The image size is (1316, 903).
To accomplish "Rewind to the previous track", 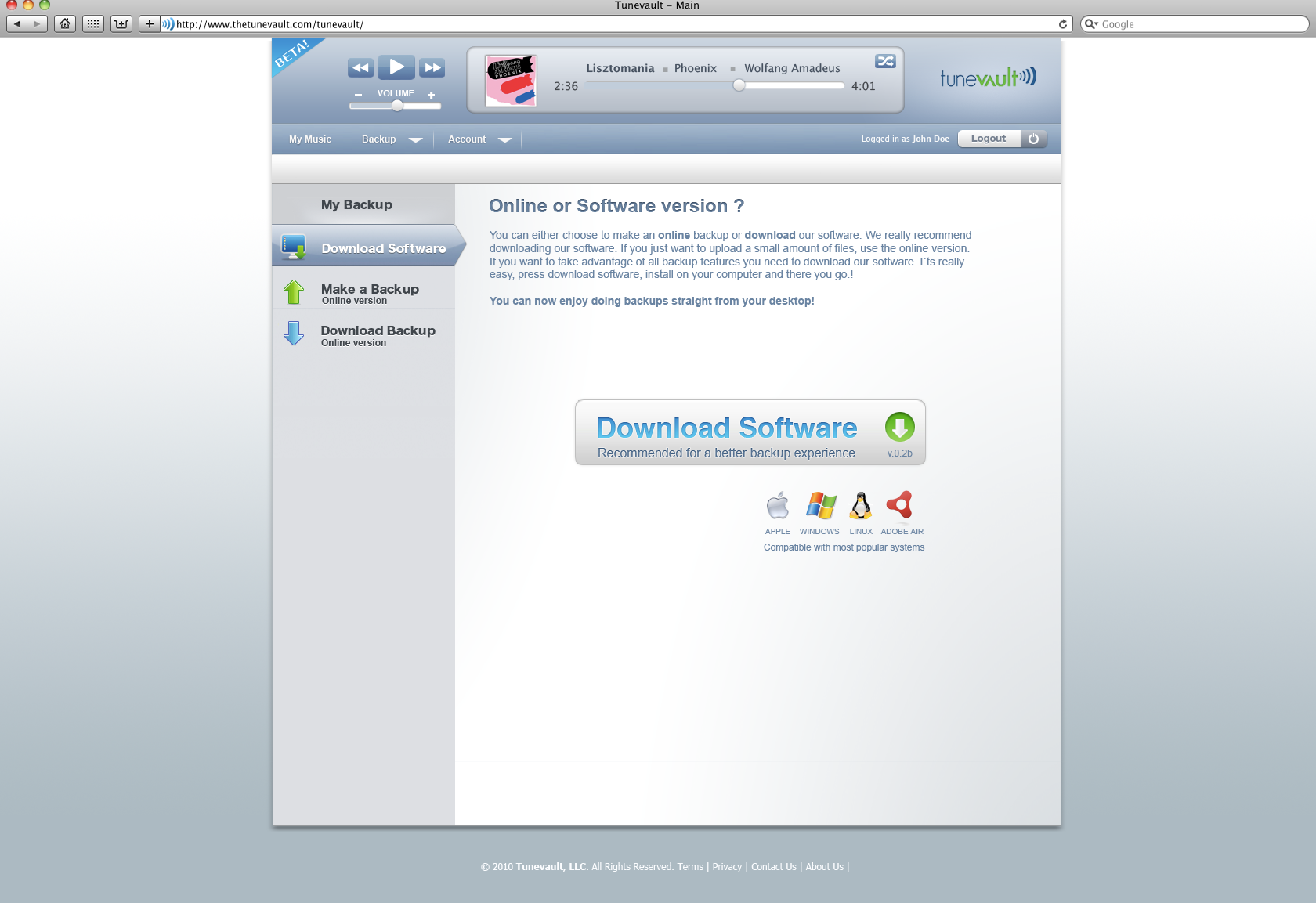I will click(x=360, y=67).
